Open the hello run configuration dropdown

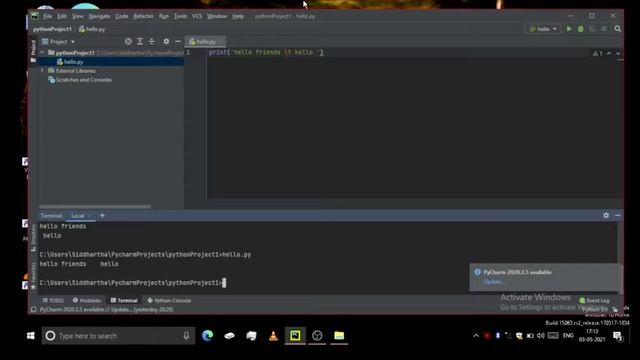tap(542, 29)
